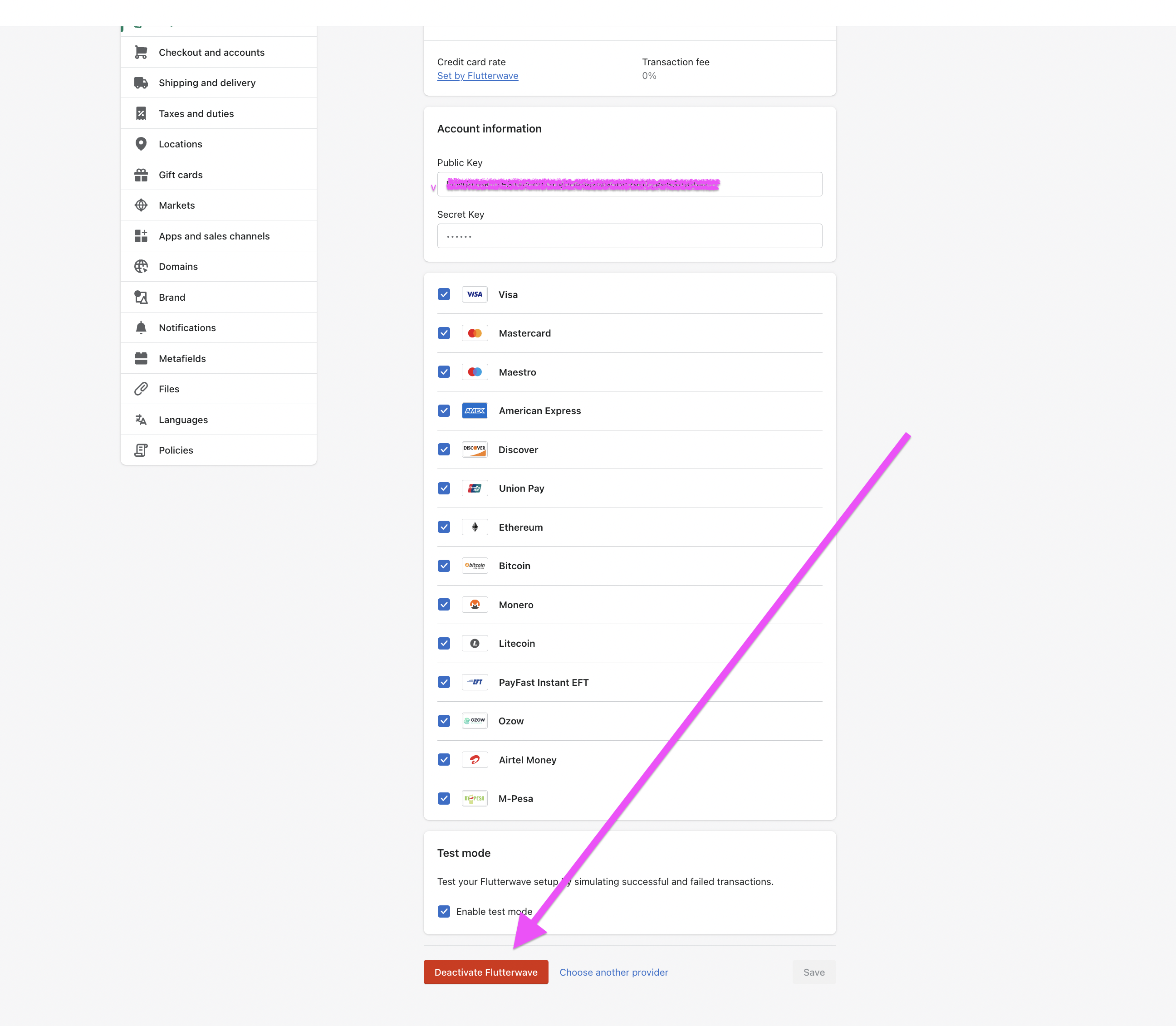Click the Markets globe icon
Viewport: 1176px width, 1026px height.
coord(141,205)
